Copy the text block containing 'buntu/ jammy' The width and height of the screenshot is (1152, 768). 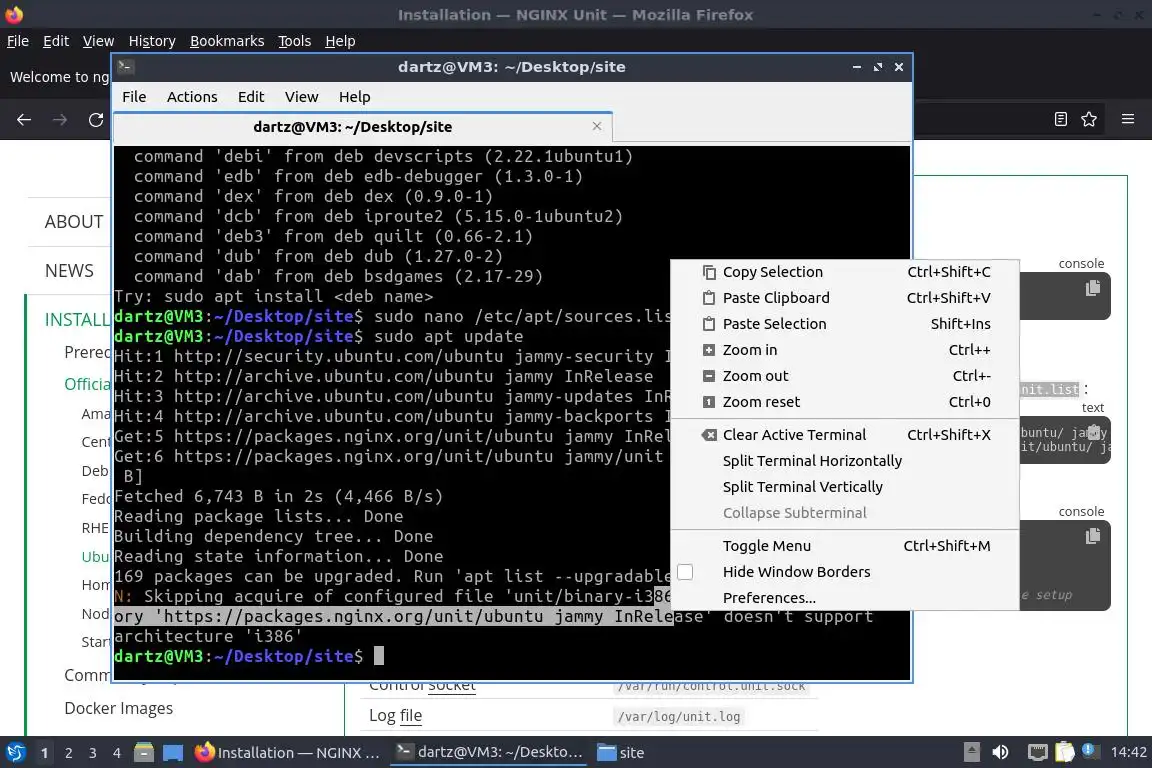coord(1094,431)
